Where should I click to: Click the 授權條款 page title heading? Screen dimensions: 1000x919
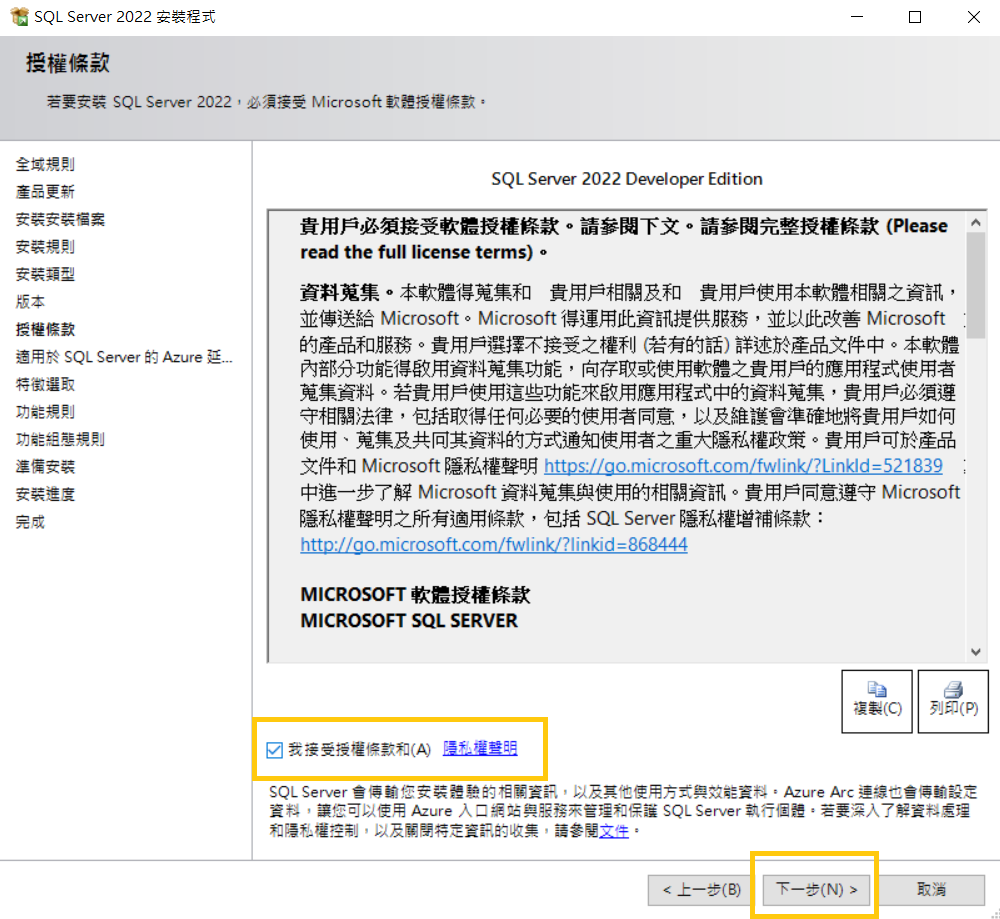[68, 63]
